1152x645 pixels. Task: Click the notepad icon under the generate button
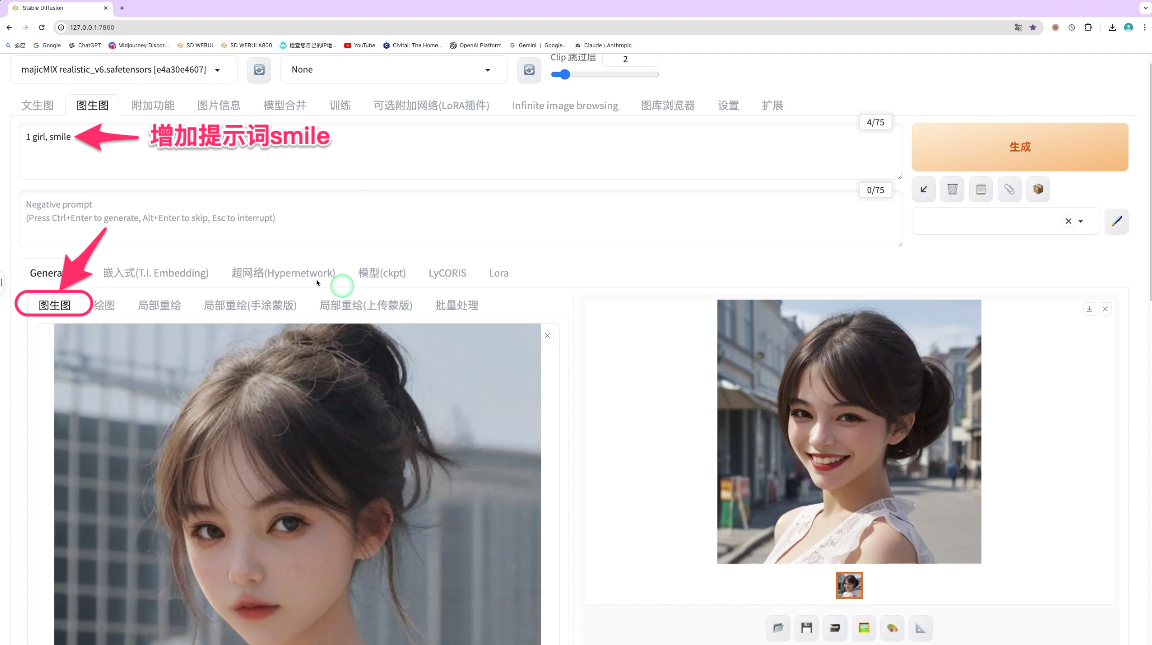981,190
